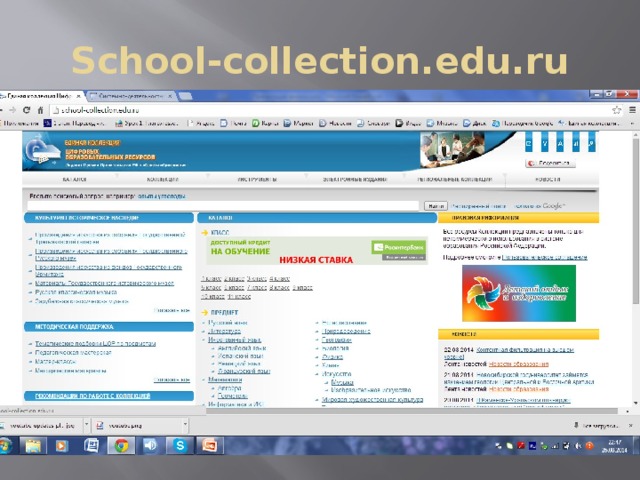
Task: Click the site search input field
Action: tap(223, 206)
